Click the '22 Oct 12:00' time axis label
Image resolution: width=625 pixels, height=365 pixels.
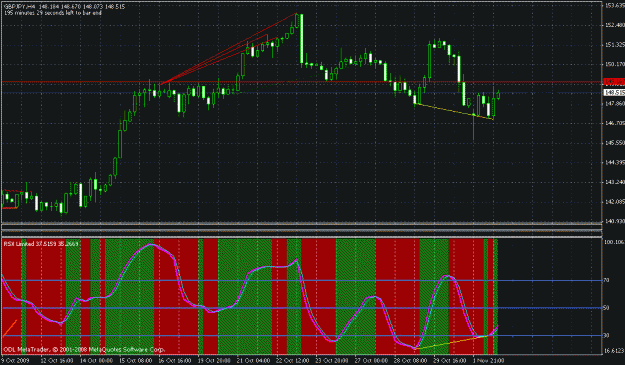[x=293, y=361]
